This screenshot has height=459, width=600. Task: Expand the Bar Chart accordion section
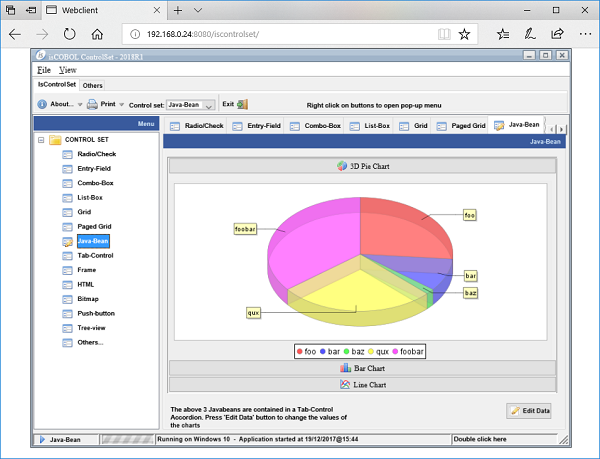coord(360,368)
